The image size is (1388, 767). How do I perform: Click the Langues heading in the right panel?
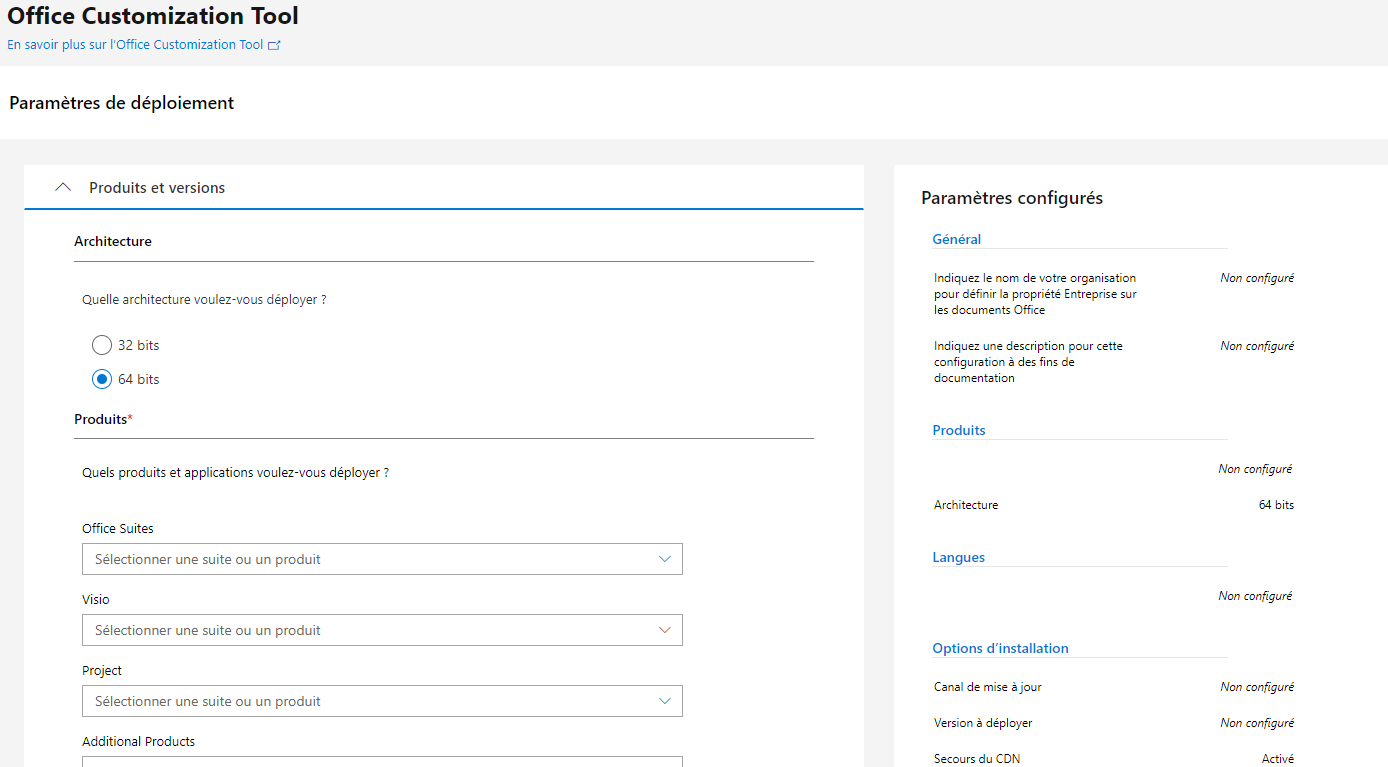pos(957,556)
